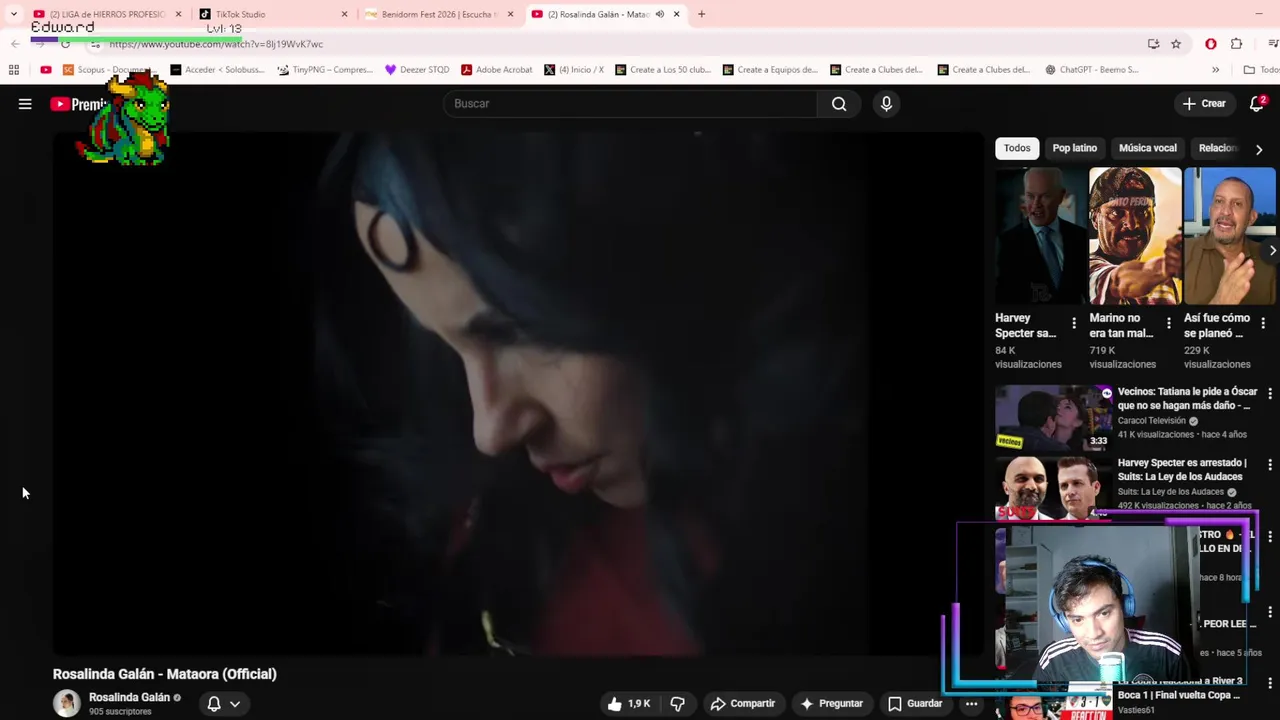Close the Benidorm Fest 2026 tab
The image size is (1280, 720).
click(510, 14)
